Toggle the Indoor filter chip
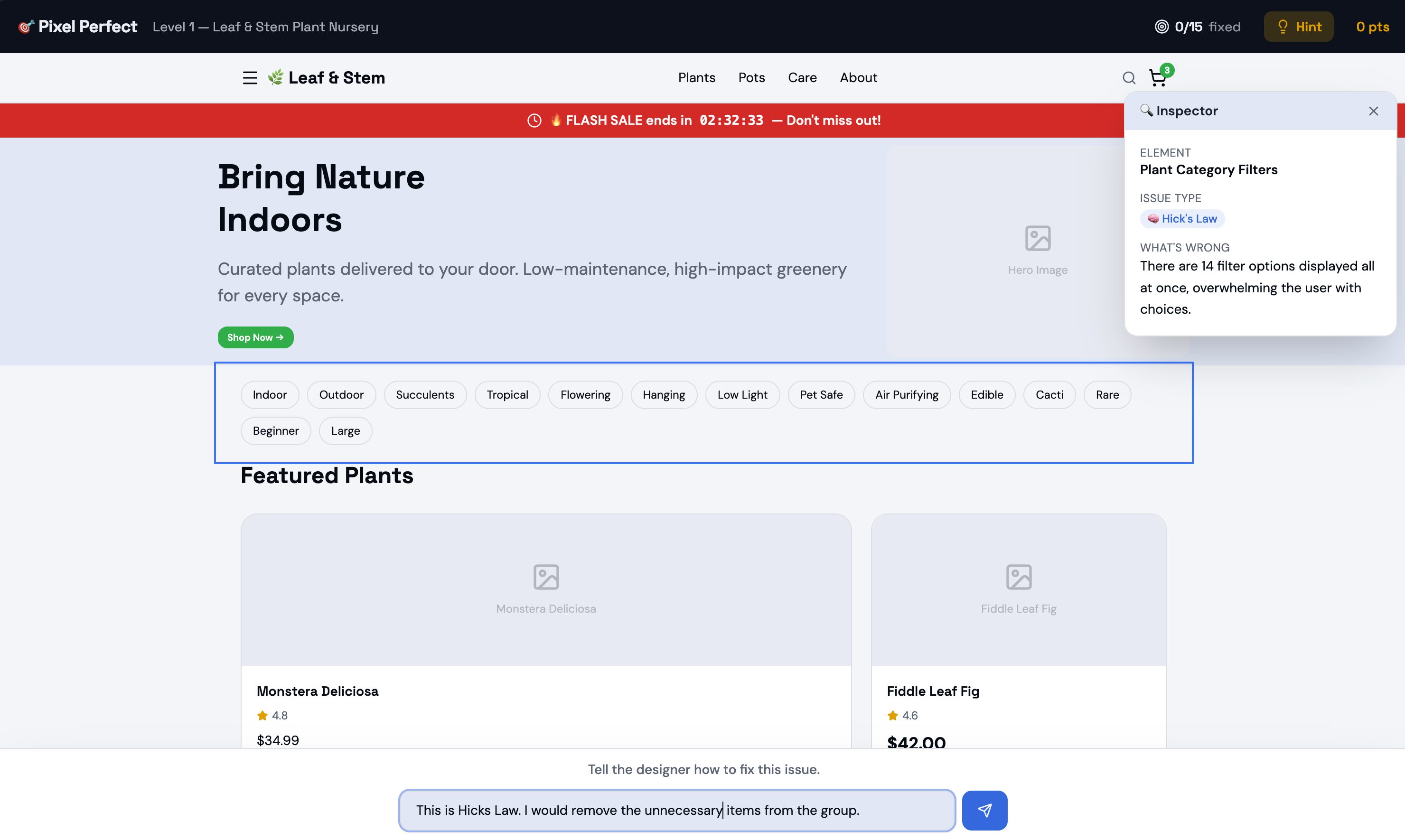1405x840 pixels. coord(270,394)
